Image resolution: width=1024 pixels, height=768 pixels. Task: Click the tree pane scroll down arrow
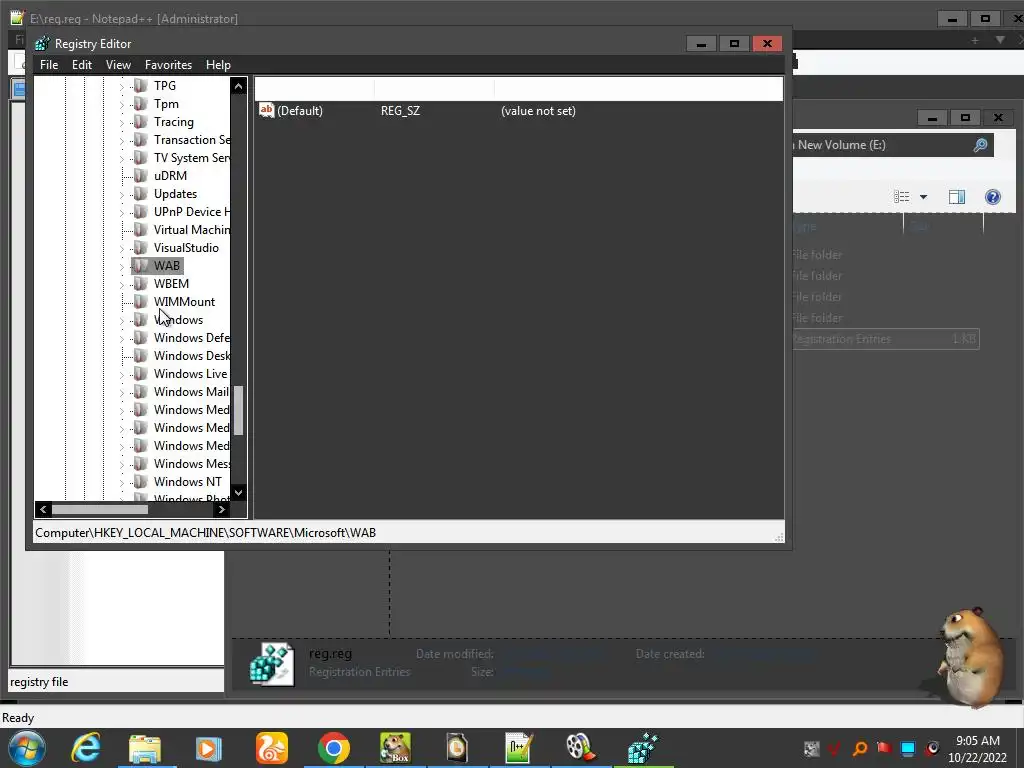coord(238,492)
